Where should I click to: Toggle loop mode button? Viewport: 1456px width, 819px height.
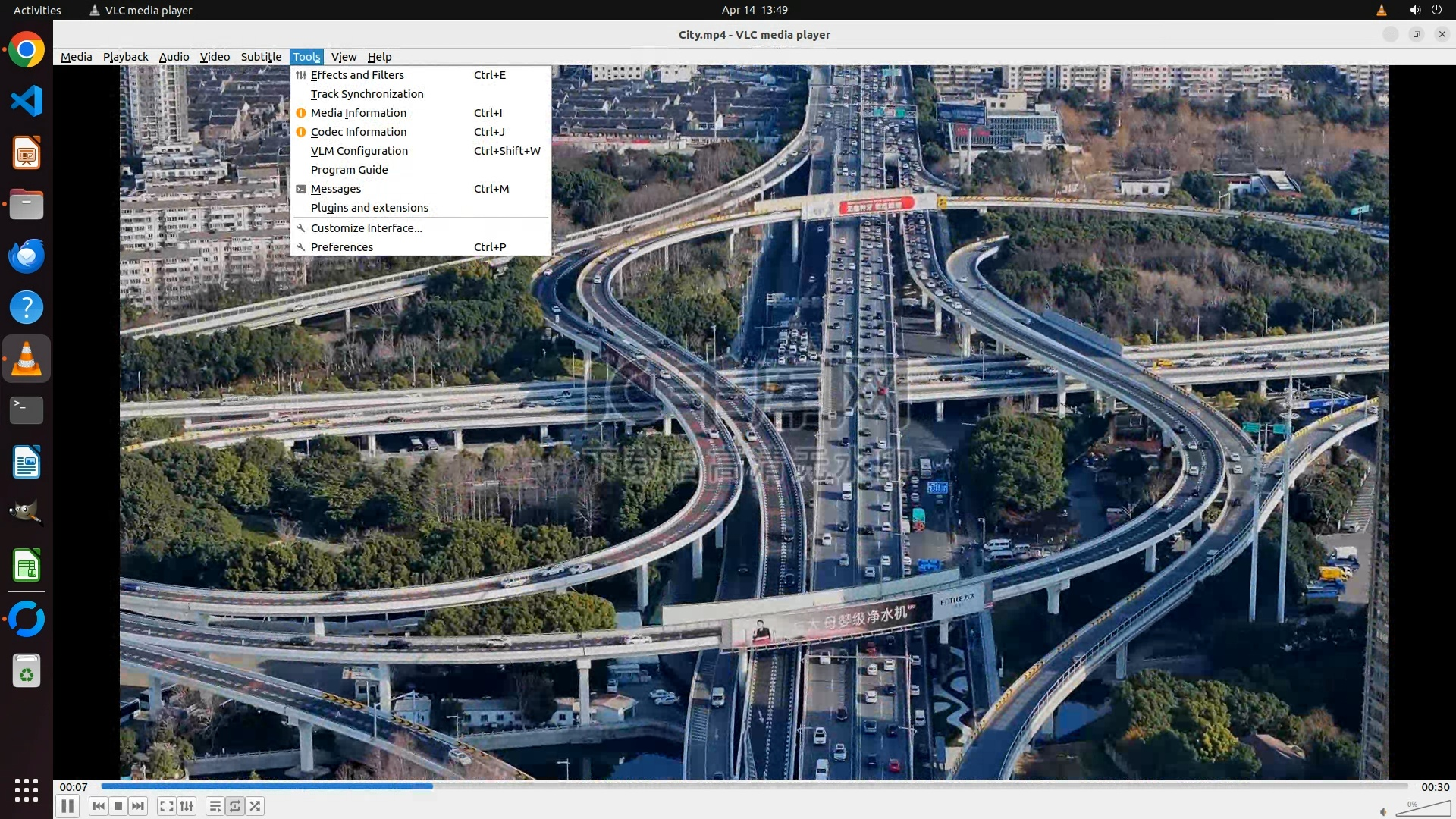[x=235, y=806]
